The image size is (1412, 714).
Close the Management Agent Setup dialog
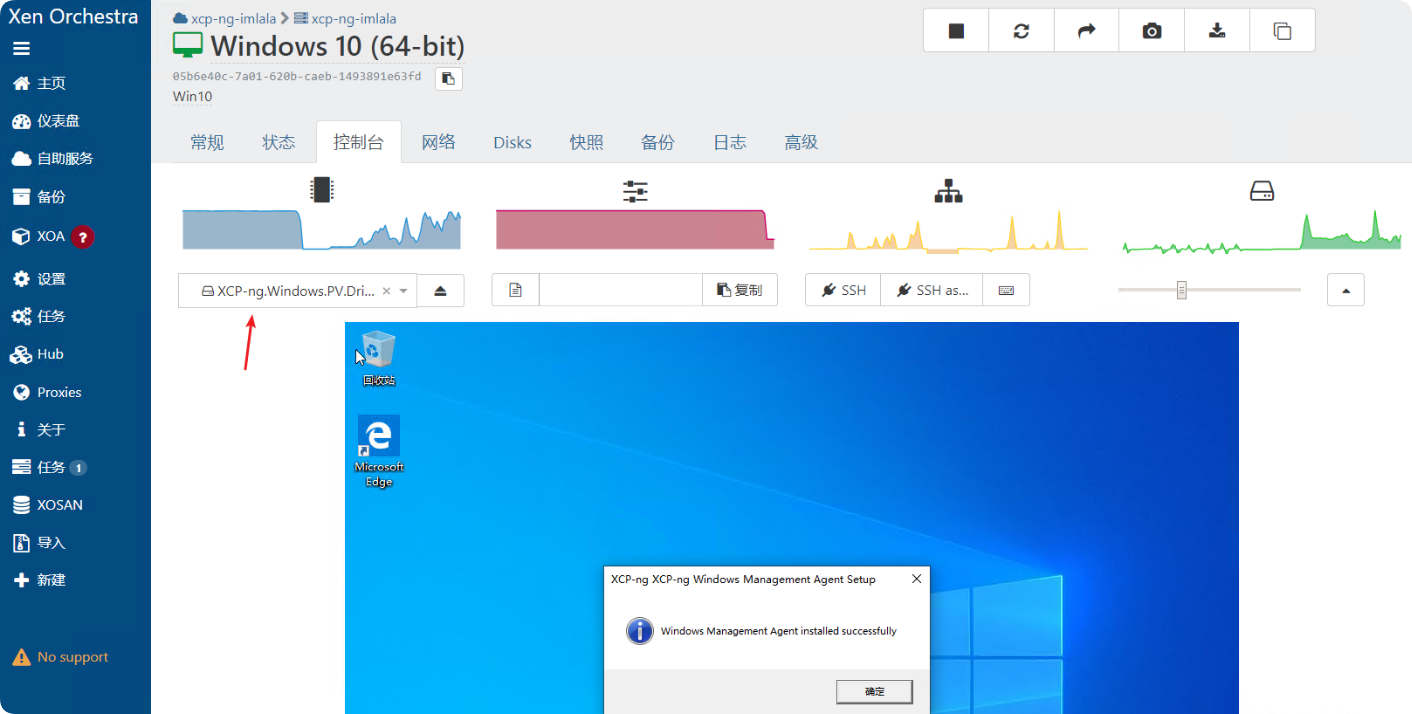pyautogui.click(x=916, y=579)
